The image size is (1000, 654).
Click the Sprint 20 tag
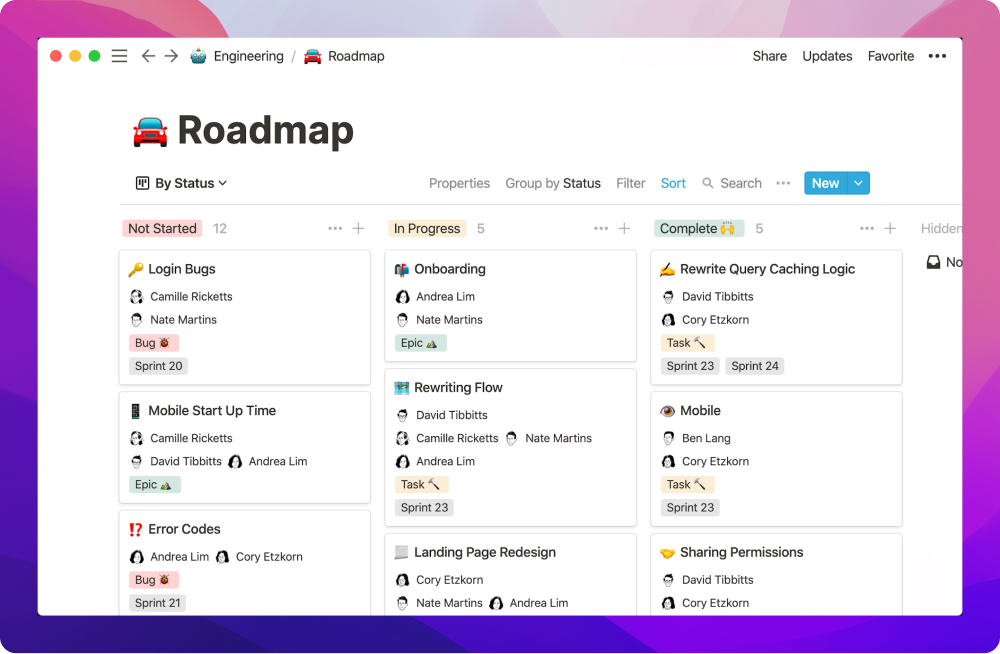click(x=158, y=366)
